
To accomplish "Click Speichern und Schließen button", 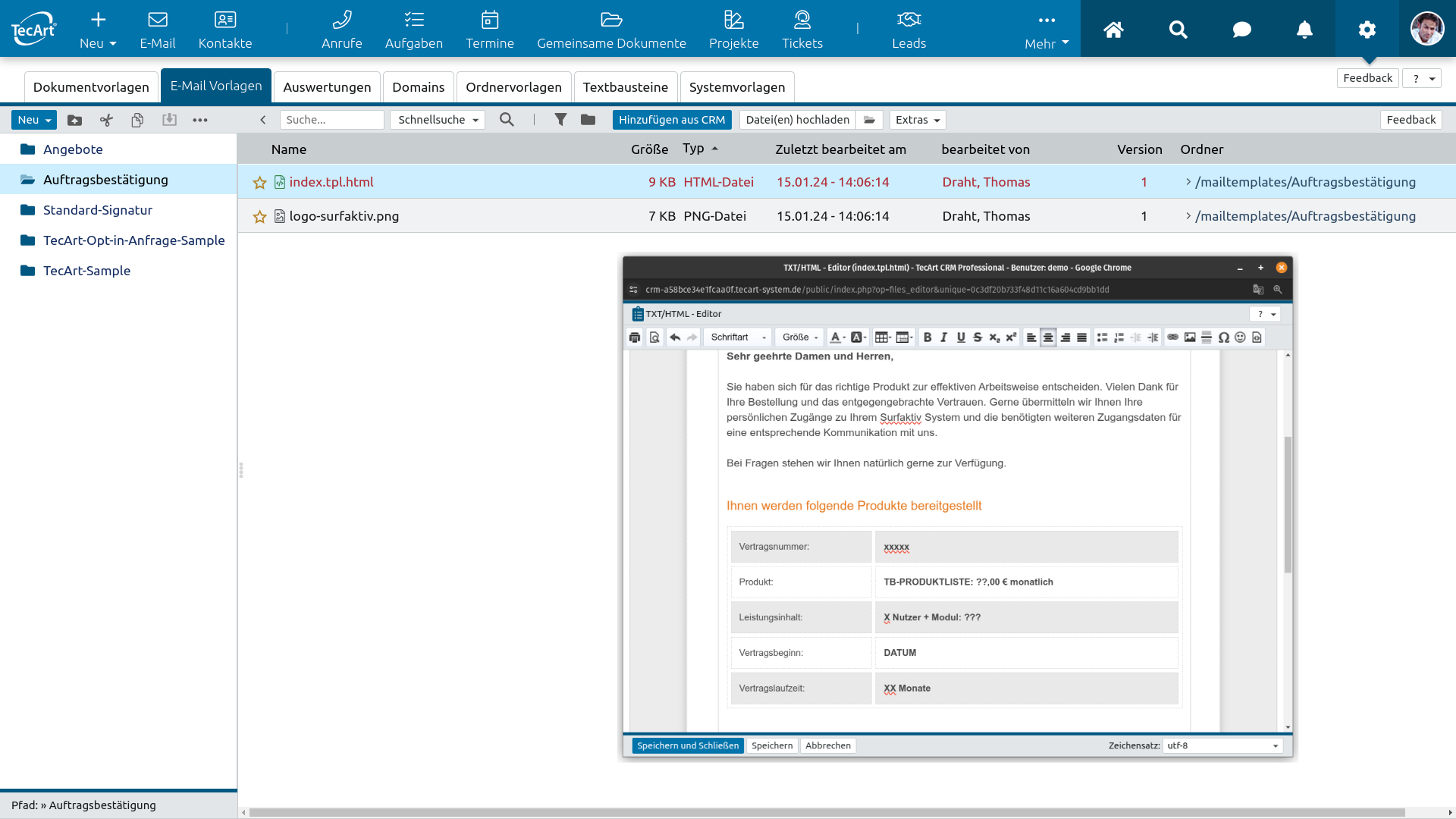I will tap(687, 745).
